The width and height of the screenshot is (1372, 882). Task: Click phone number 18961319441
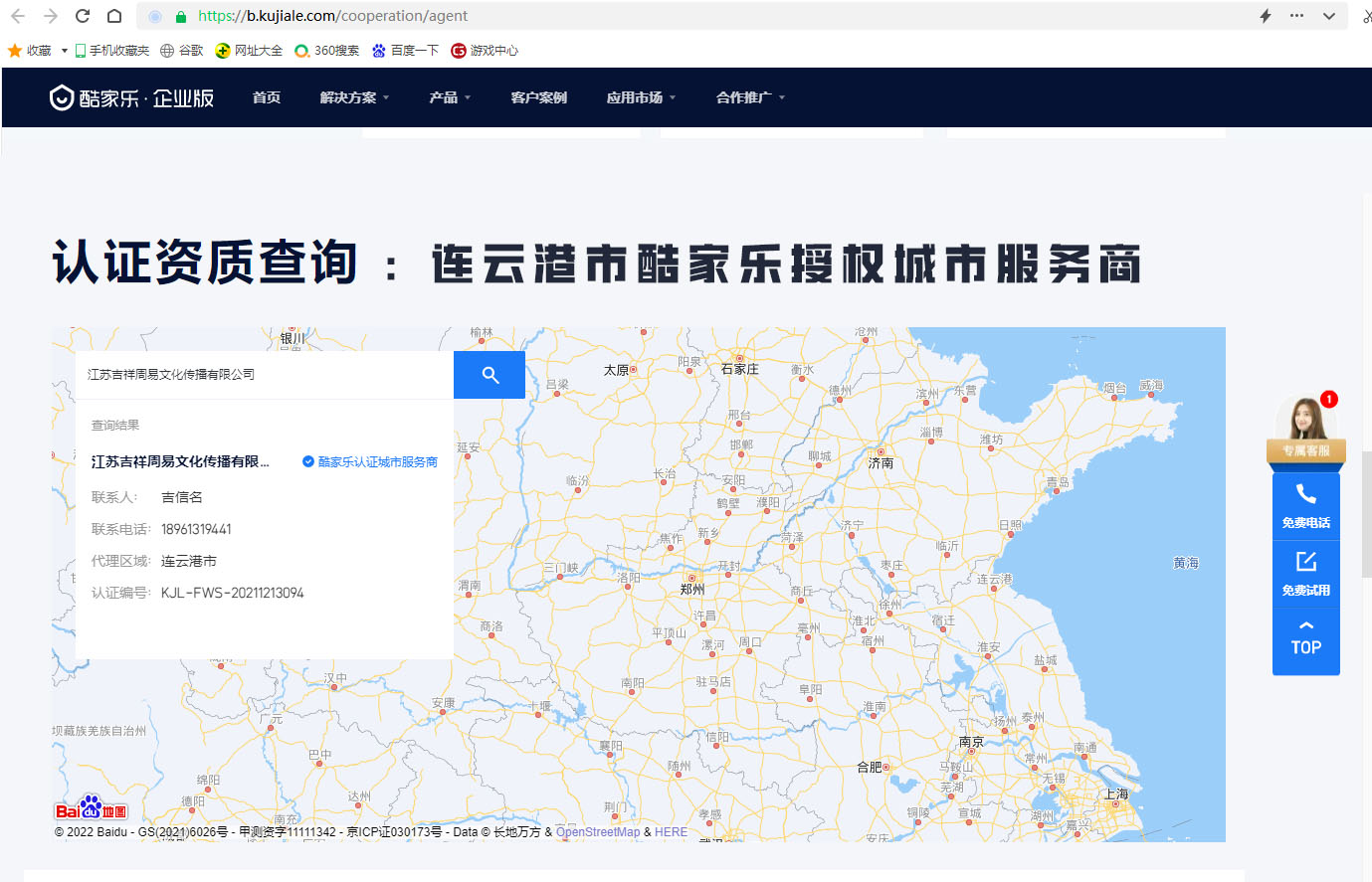click(x=196, y=529)
